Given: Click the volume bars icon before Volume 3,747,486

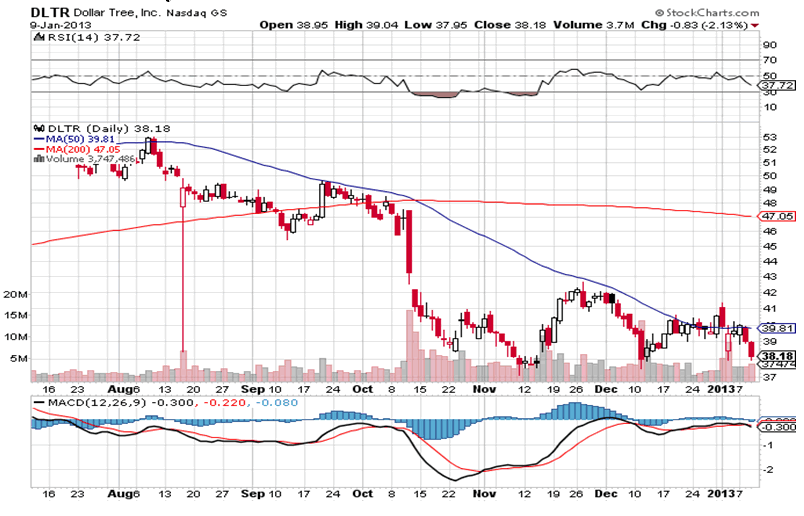Looking at the screenshot, I should point(39,159).
